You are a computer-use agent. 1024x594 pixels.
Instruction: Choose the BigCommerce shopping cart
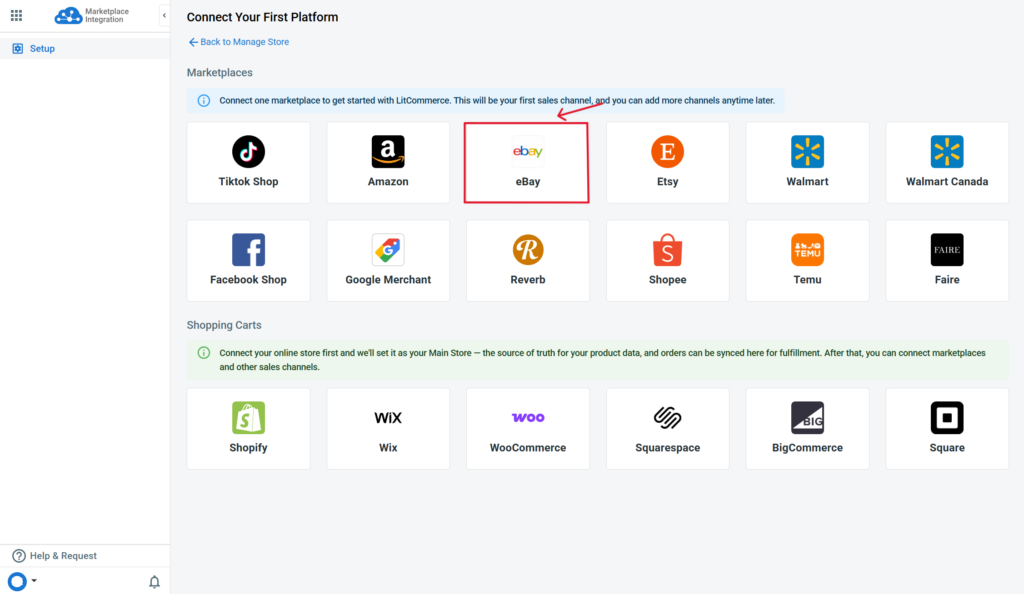(x=807, y=429)
